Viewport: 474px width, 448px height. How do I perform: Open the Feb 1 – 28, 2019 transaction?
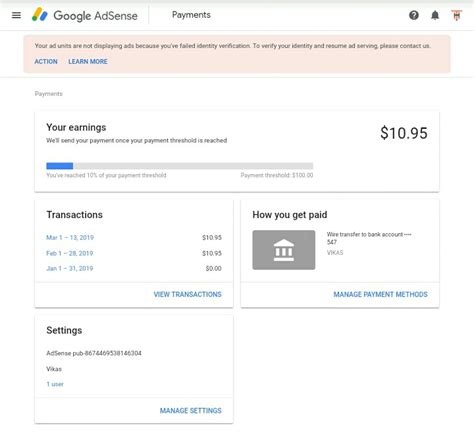click(70, 253)
